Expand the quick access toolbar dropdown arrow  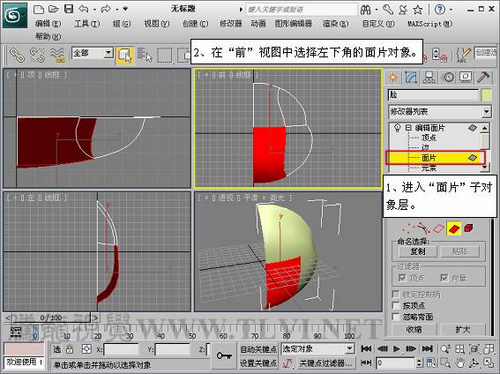[x=125, y=9]
